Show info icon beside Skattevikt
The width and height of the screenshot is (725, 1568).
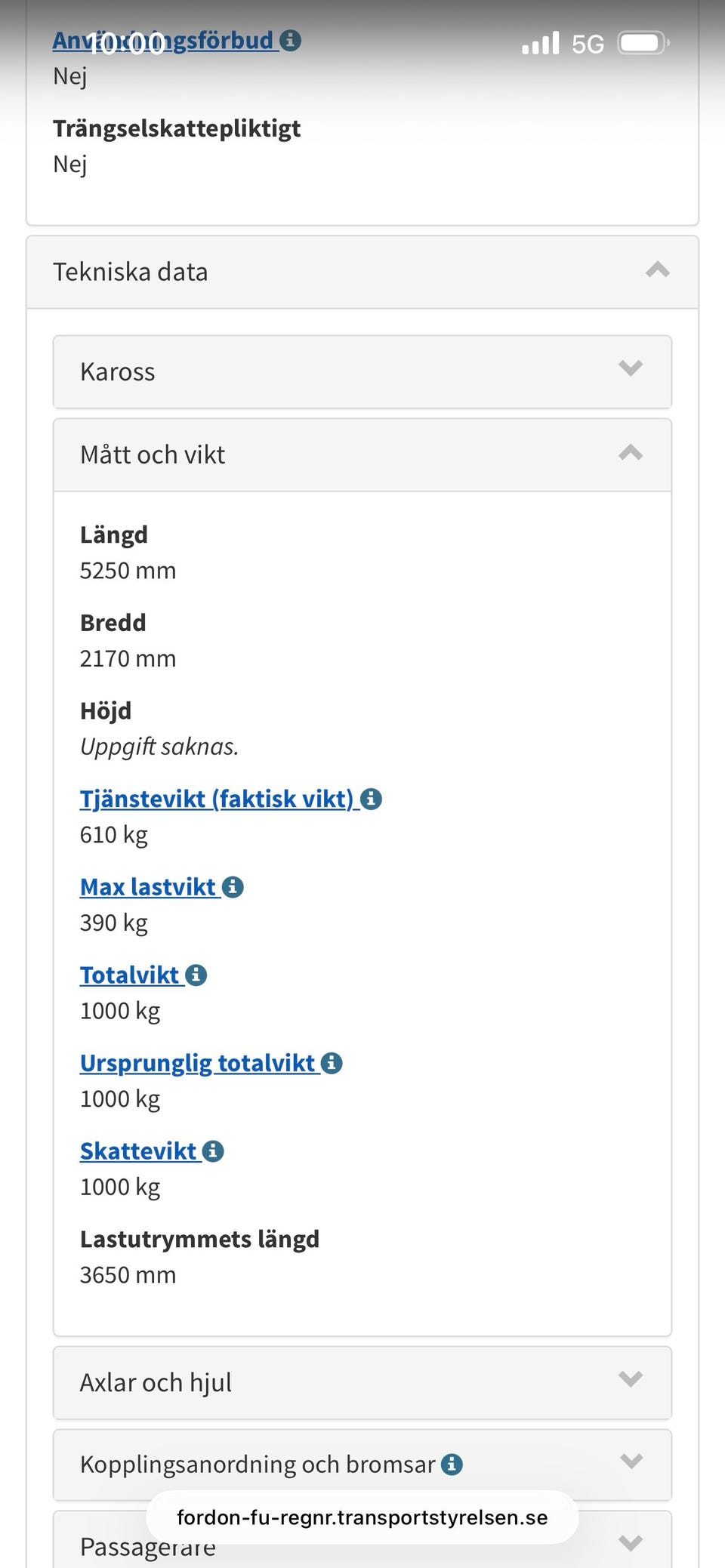coord(213,1151)
